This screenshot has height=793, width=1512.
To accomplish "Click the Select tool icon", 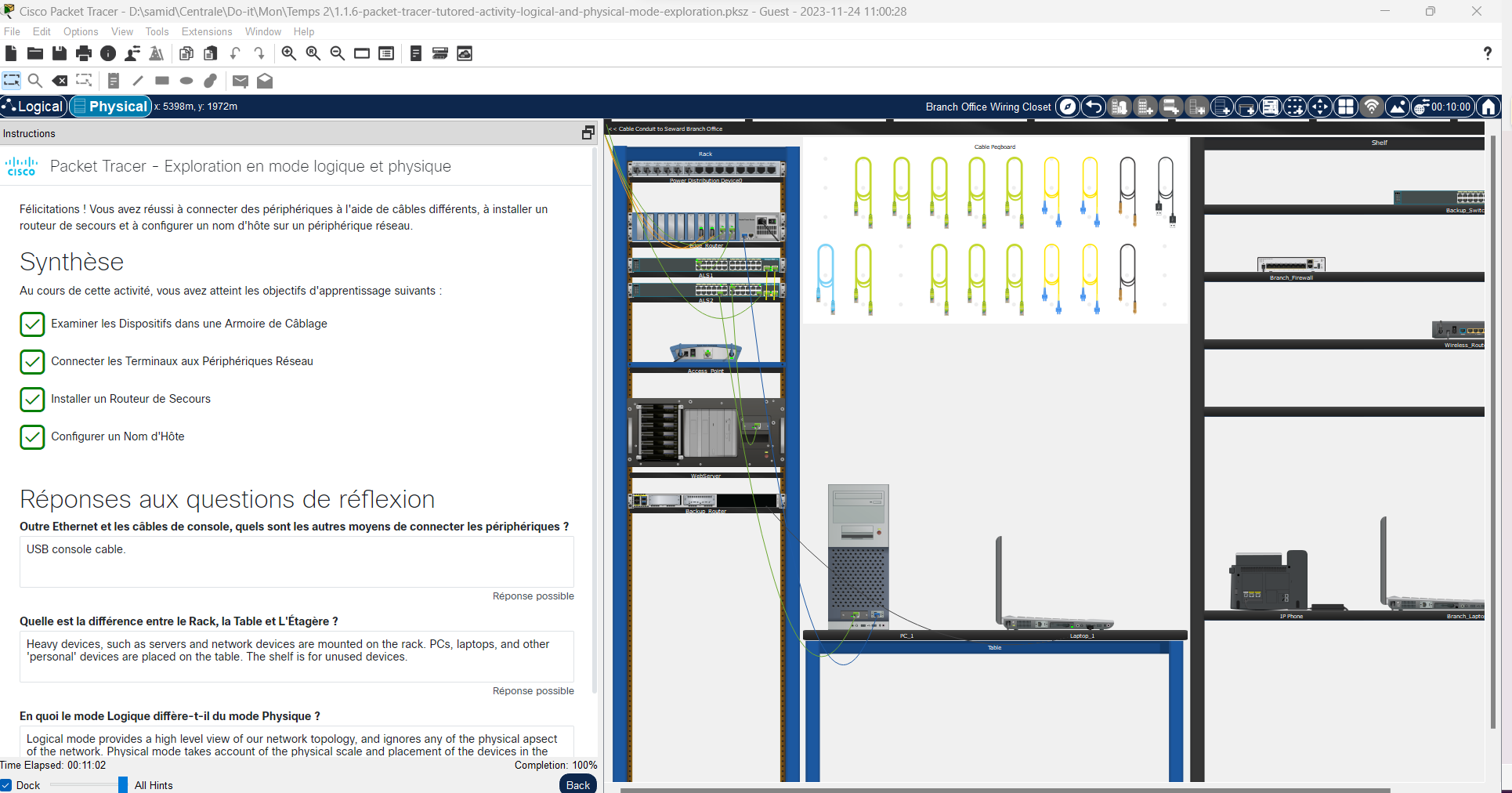I will click(11, 81).
